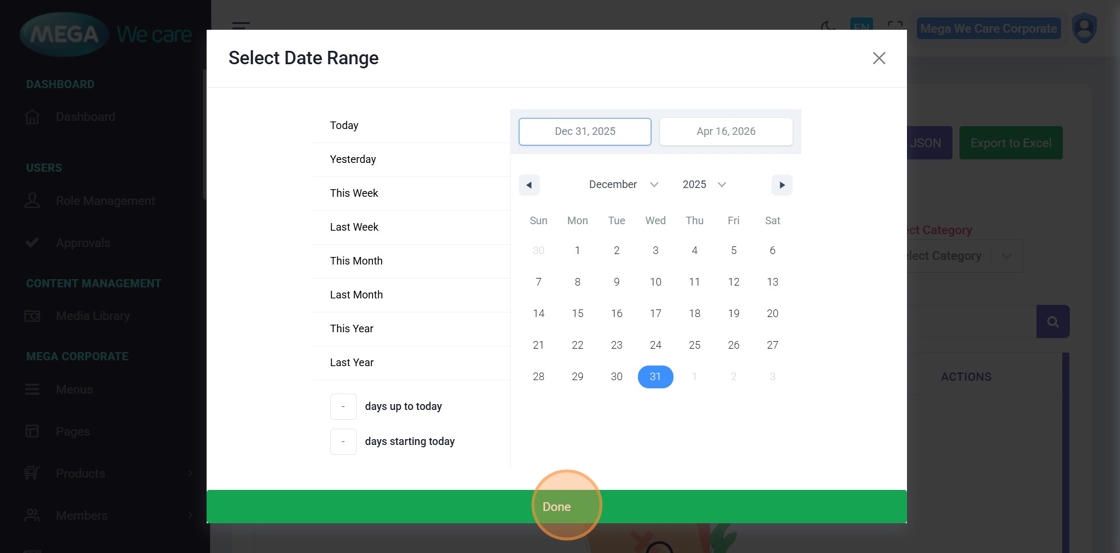Click the end date field Apr 16, 2026

[x=726, y=132]
